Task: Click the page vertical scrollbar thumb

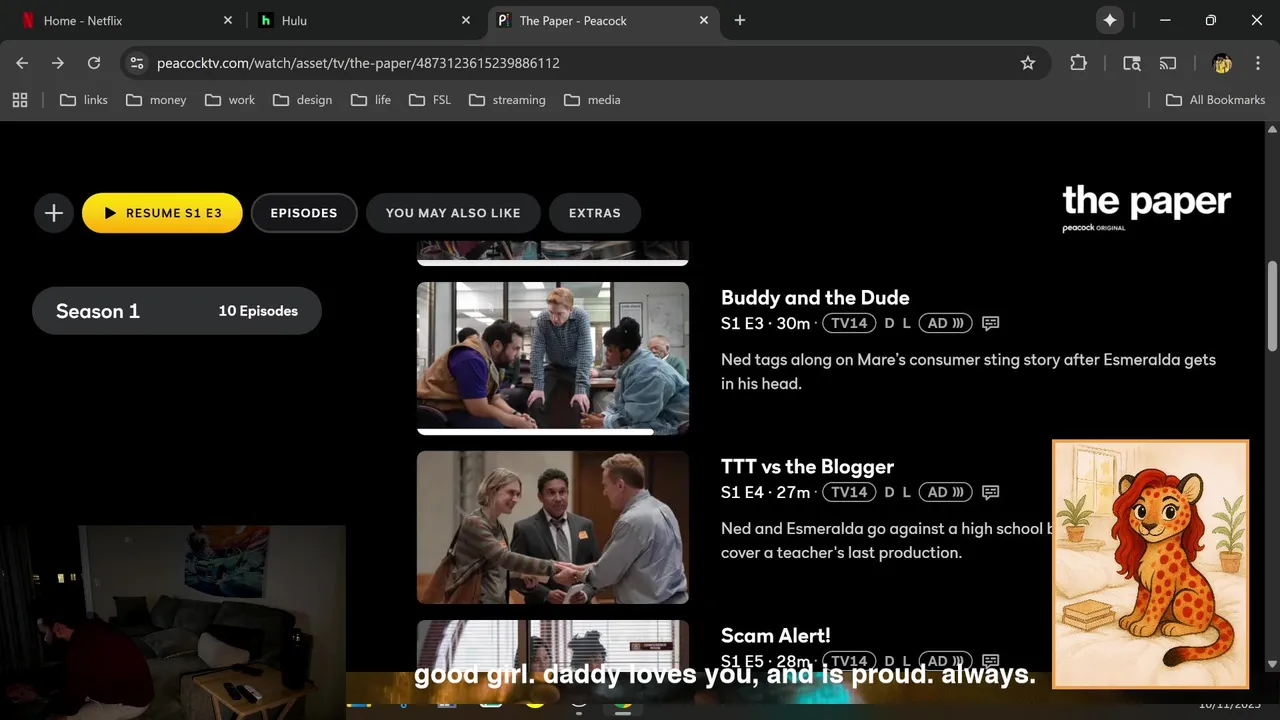Action: 1272,305
